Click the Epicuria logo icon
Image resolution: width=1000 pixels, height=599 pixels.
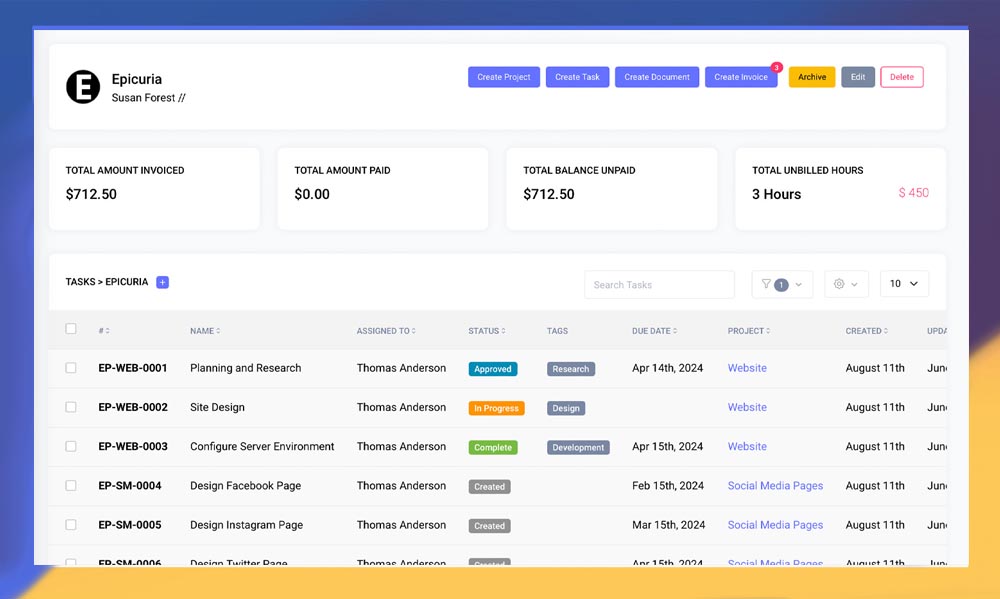(x=83, y=87)
